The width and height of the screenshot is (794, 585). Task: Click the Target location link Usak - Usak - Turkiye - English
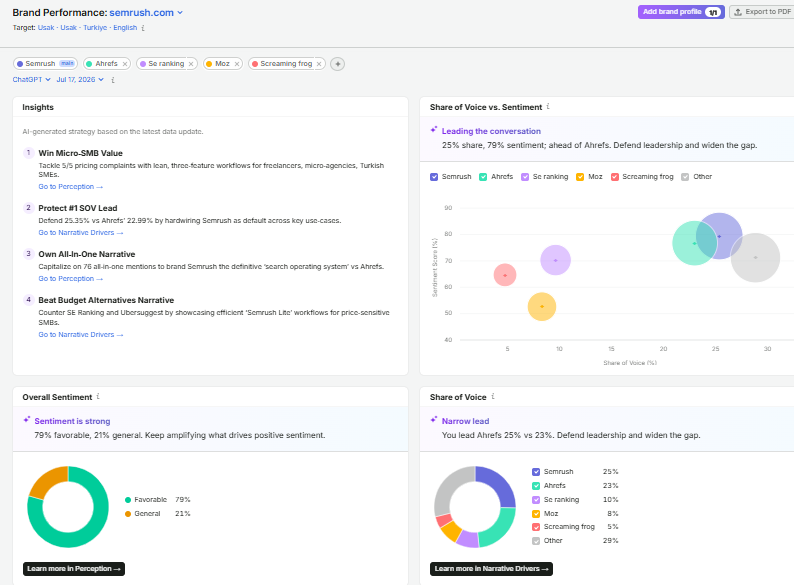tap(88, 28)
